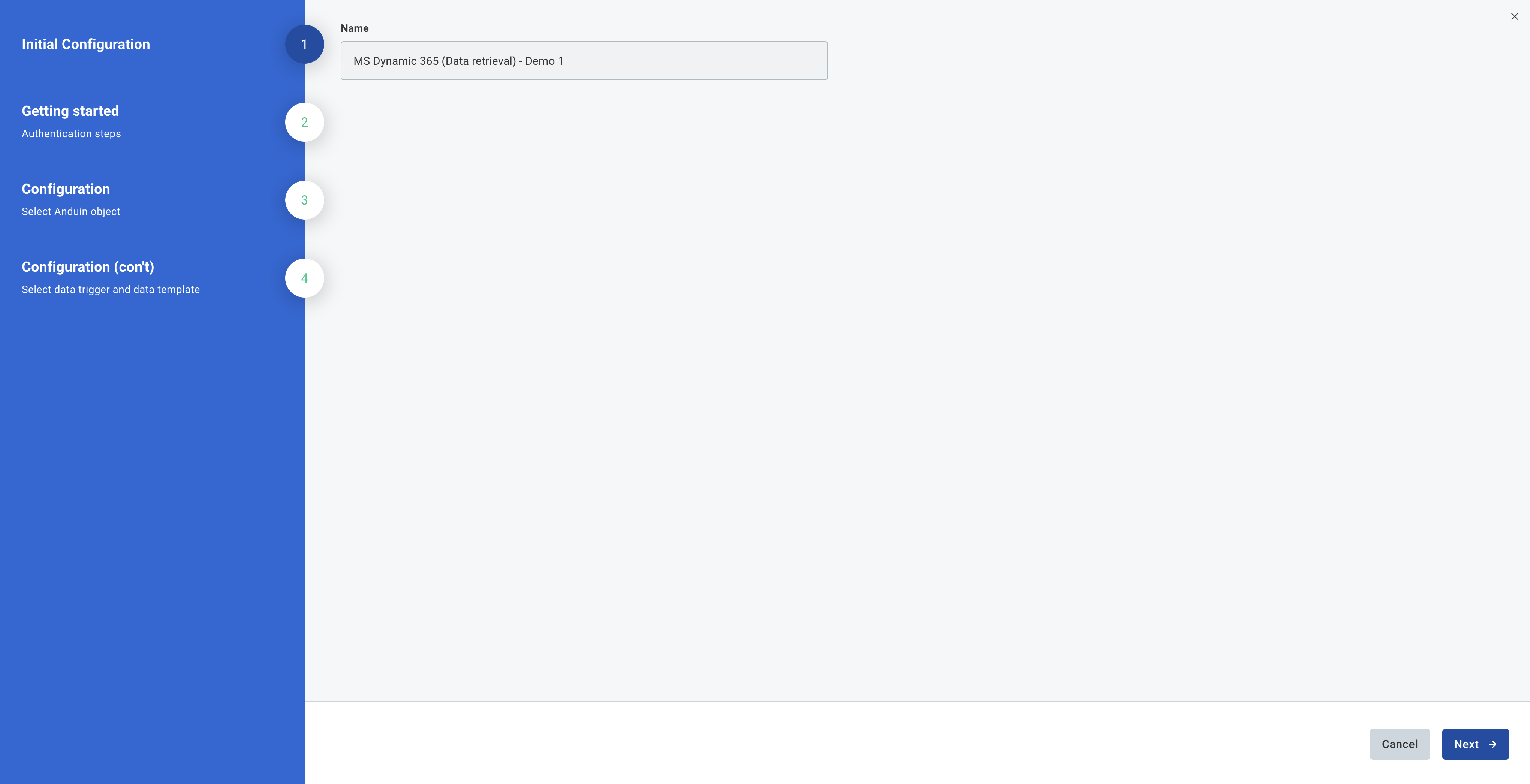The image size is (1530, 784).
Task: Click the Select Anduin object subtitle
Action: tap(71, 211)
